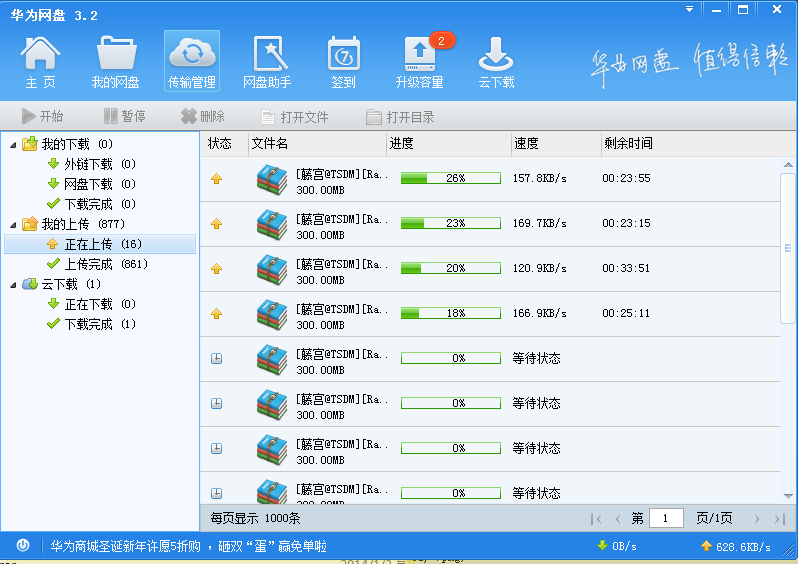
Task: Switch to the 传输管理 tab
Action: 192,61
